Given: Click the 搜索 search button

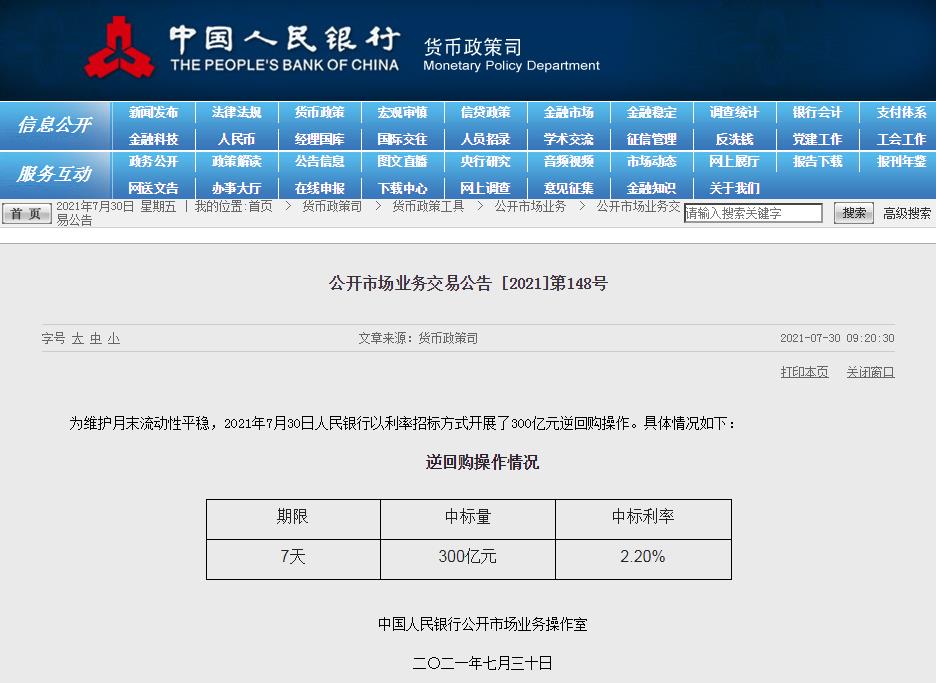Looking at the screenshot, I should (x=853, y=213).
